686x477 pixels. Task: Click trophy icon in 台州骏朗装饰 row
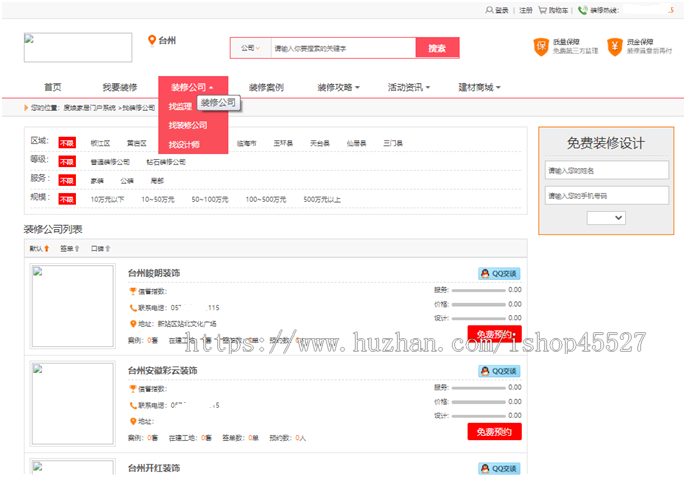(133, 291)
